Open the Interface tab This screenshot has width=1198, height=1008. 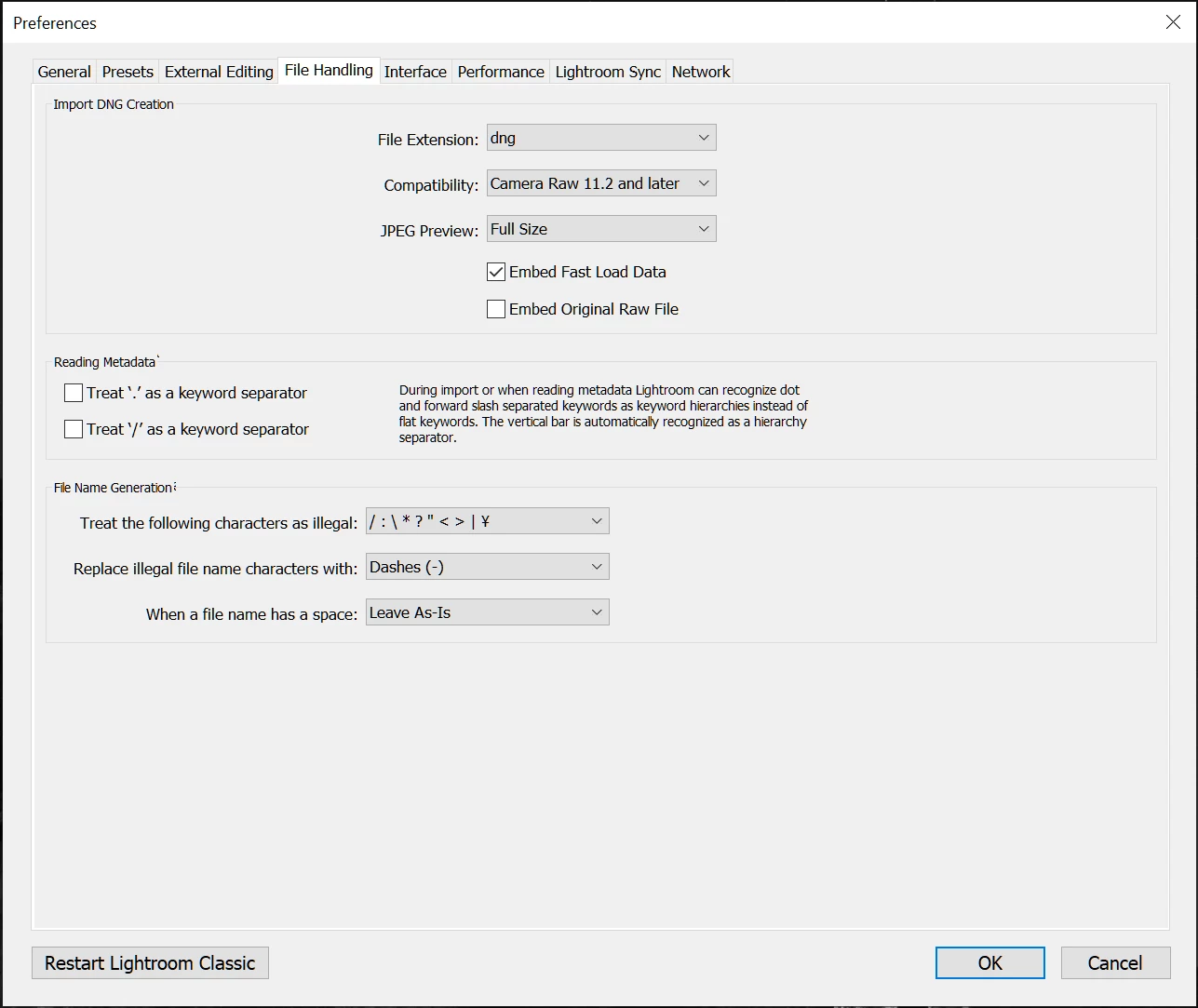(415, 72)
